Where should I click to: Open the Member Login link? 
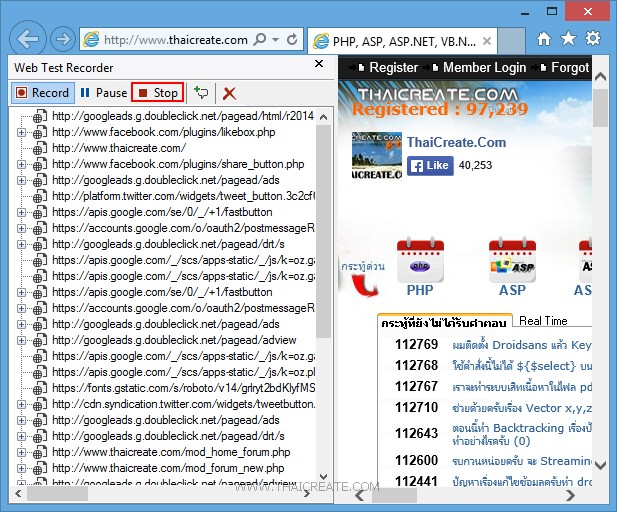pos(484,68)
